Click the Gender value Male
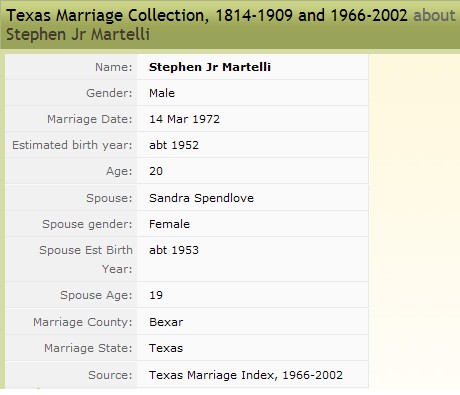 [x=162, y=93]
